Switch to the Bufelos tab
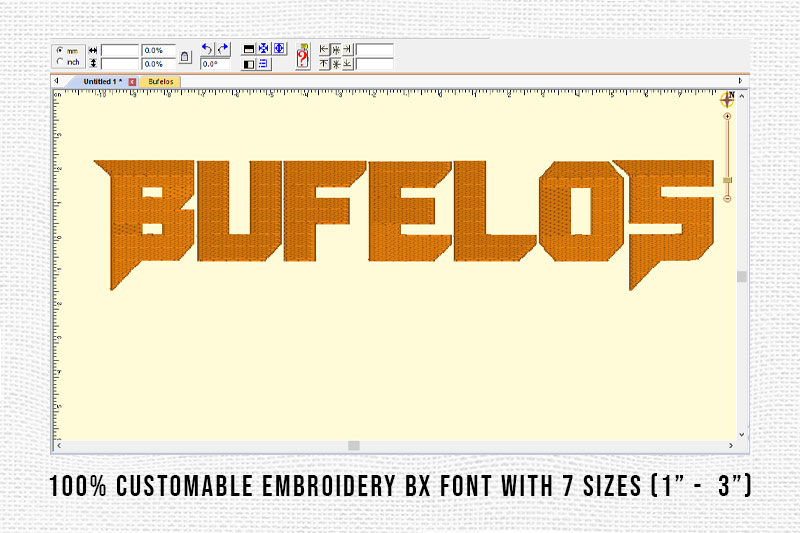800x533 pixels. 161,82
